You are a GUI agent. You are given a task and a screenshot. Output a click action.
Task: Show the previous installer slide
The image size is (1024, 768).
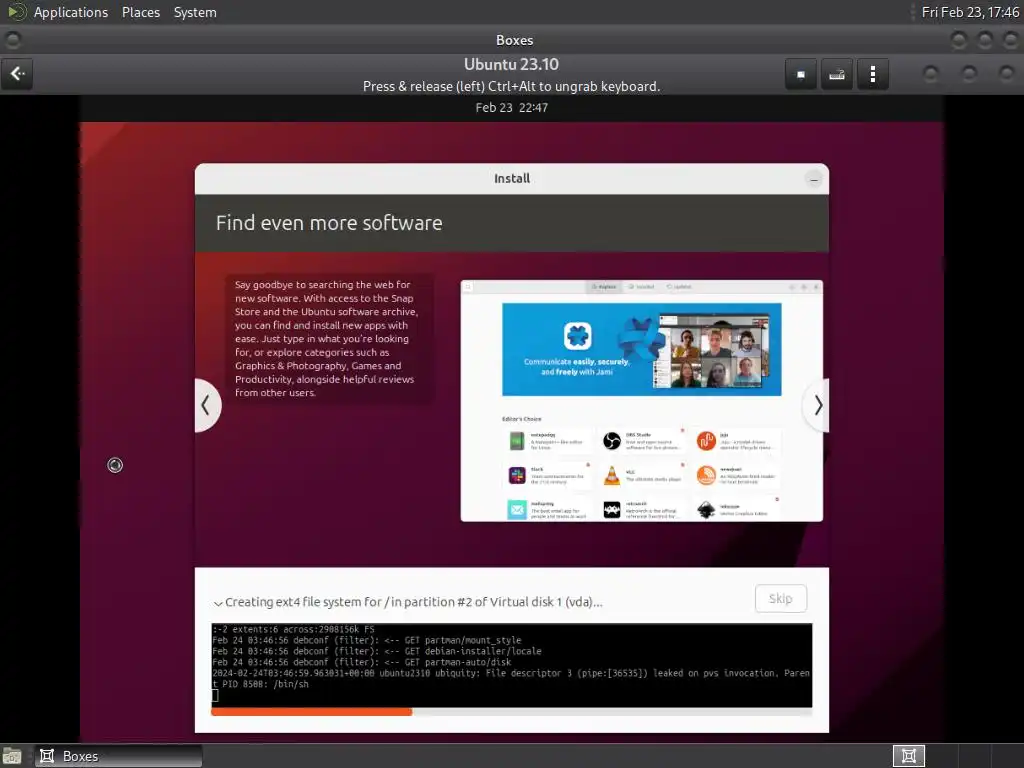point(206,406)
